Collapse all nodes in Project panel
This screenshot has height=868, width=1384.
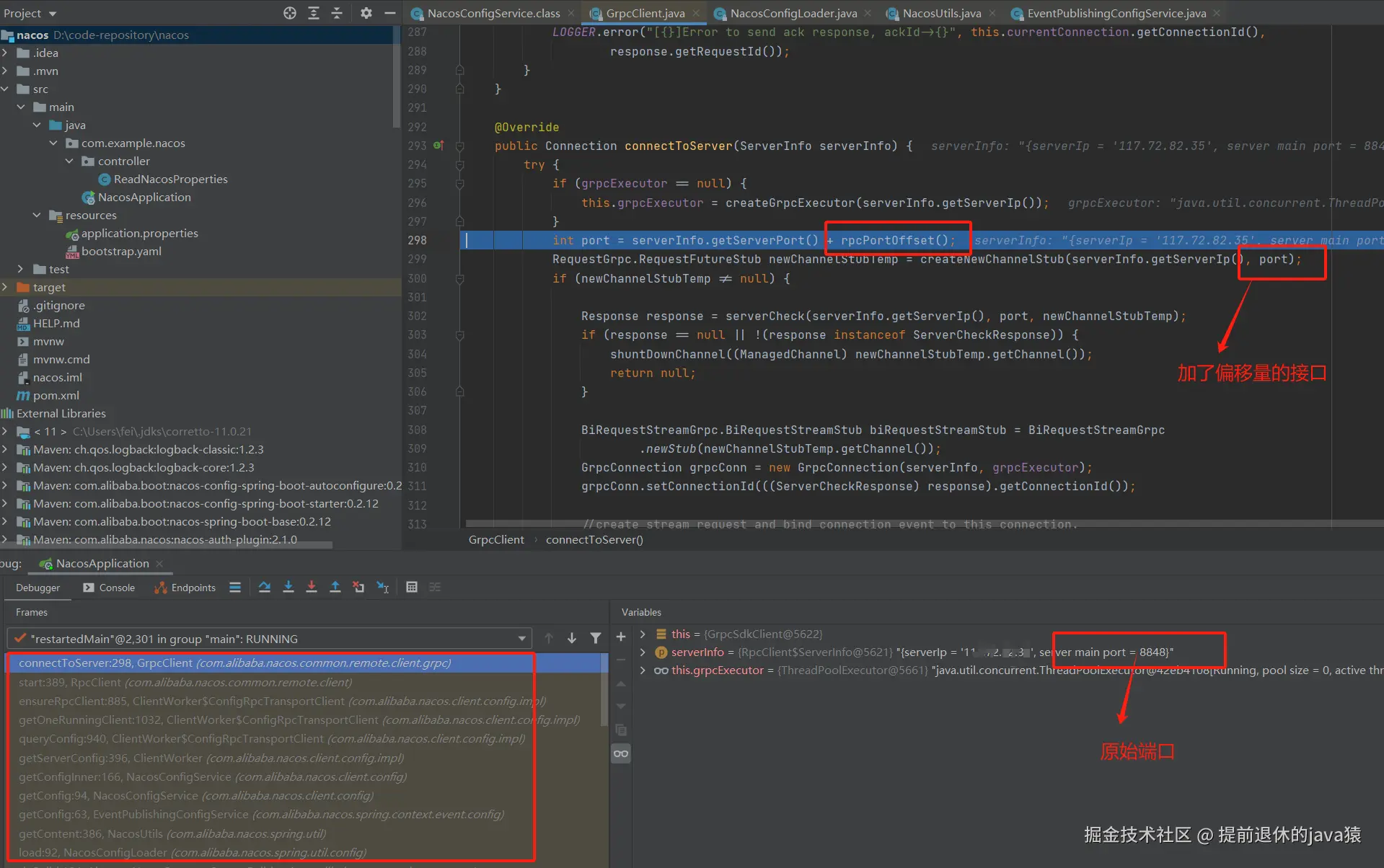[337, 13]
